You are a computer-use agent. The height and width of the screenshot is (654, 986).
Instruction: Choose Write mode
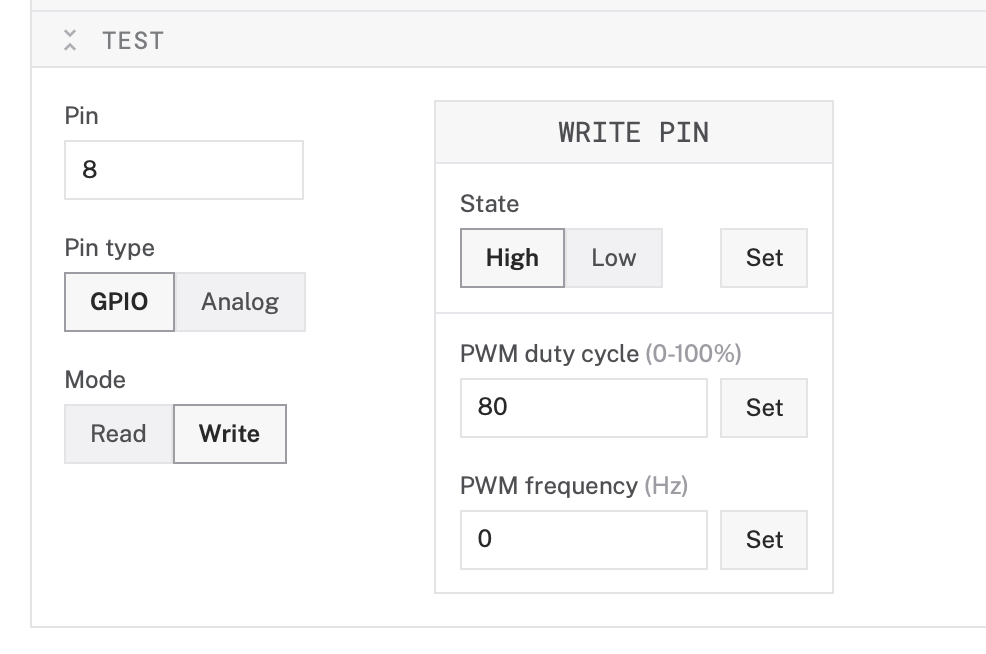point(229,434)
